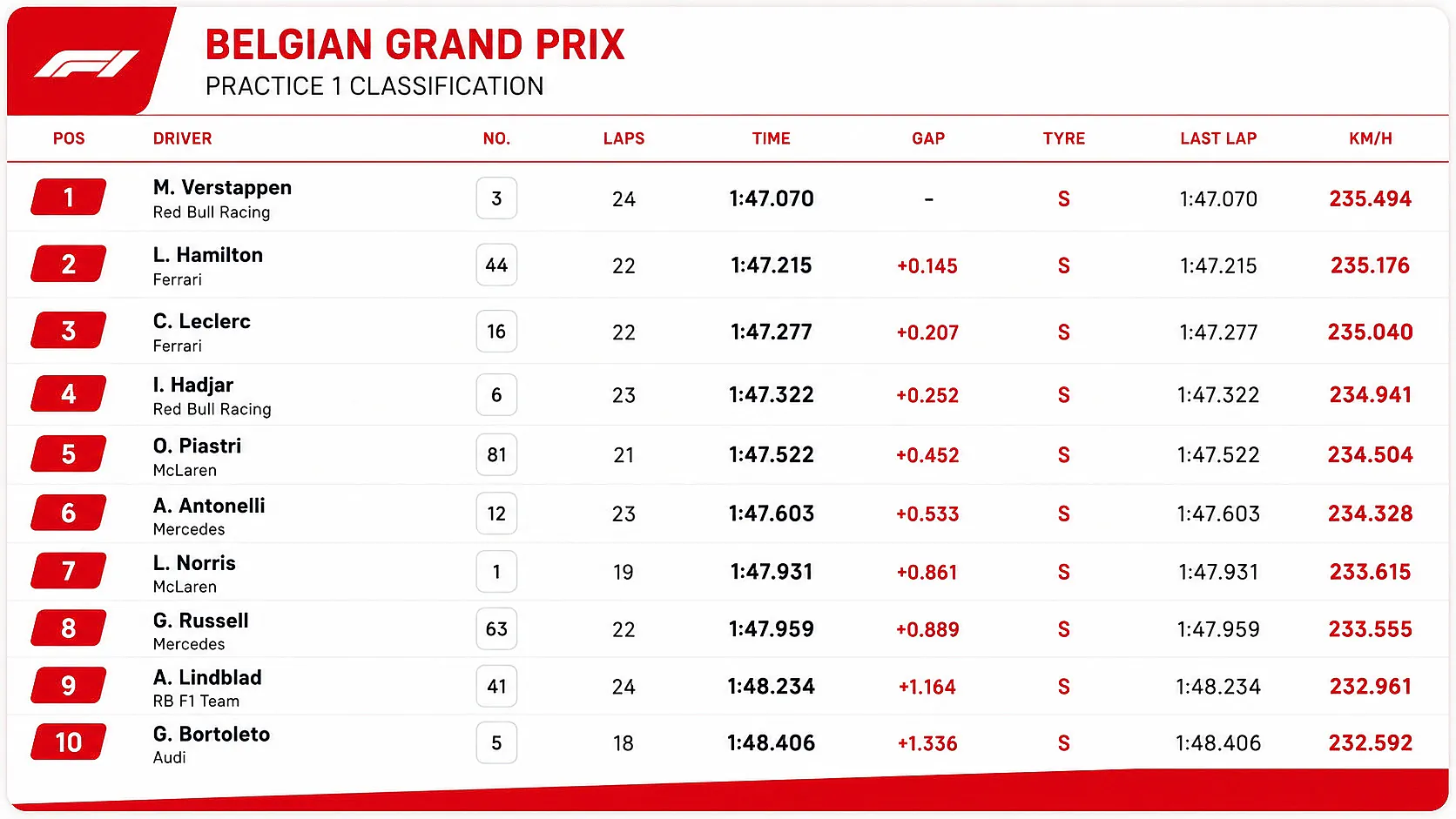
Task: Open the A. Antonelli driver name
Action: click(x=209, y=506)
